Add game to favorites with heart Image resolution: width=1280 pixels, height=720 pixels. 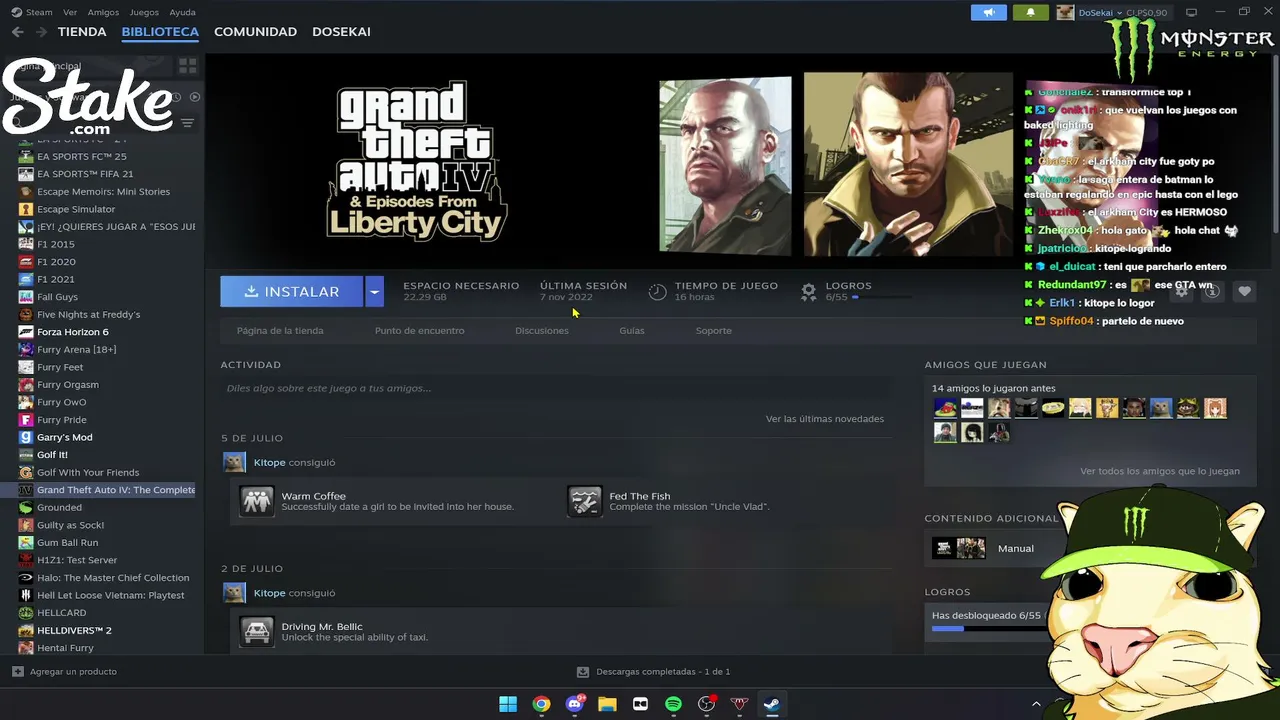coord(1244,291)
